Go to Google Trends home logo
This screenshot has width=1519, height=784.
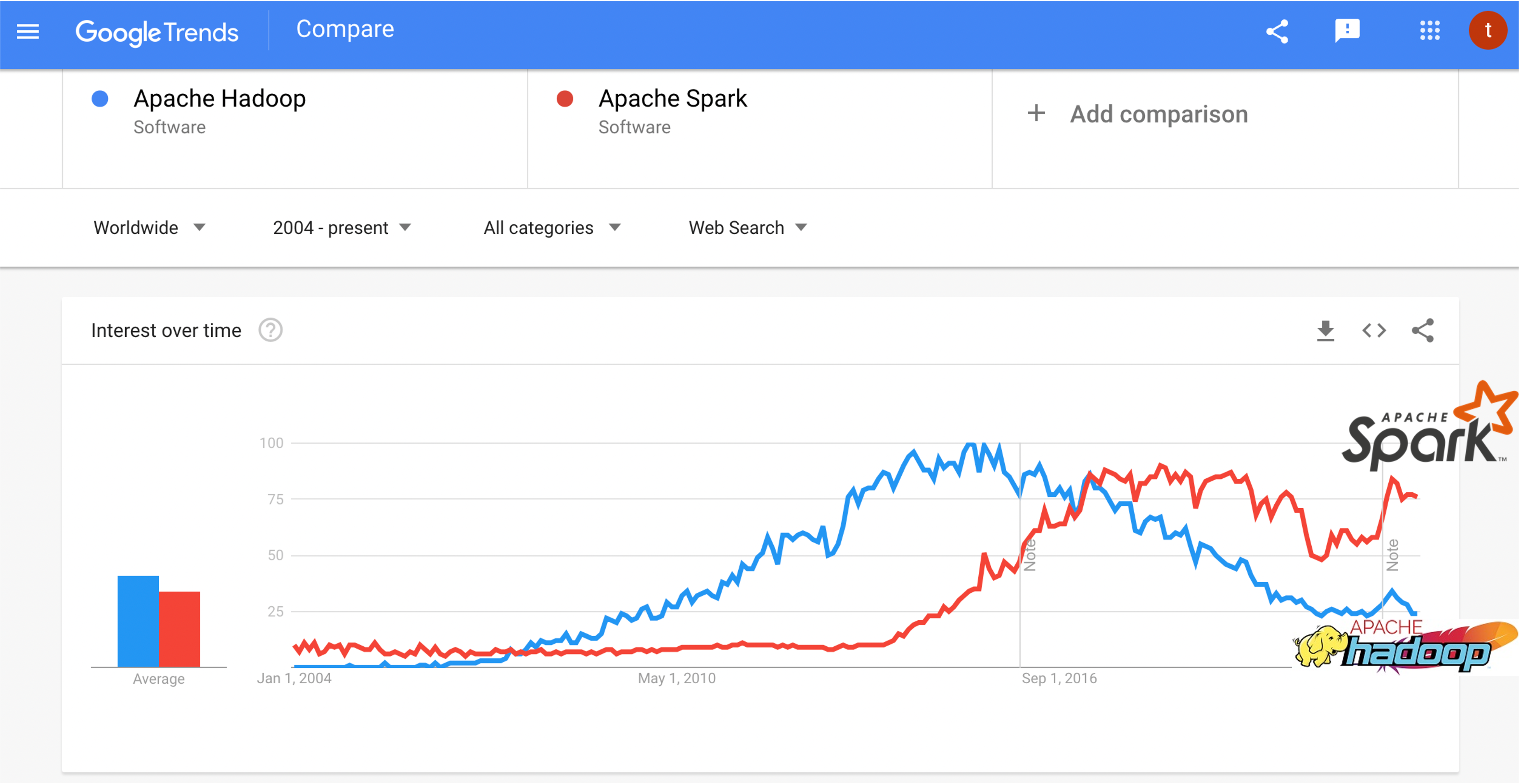click(157, 32)
